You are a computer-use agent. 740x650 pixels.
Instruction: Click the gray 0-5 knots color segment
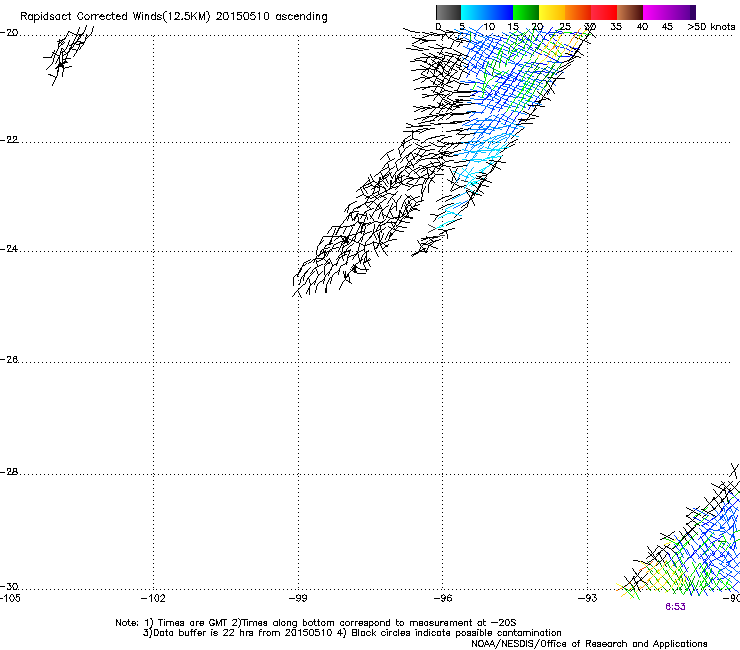(x=448, y=12)
